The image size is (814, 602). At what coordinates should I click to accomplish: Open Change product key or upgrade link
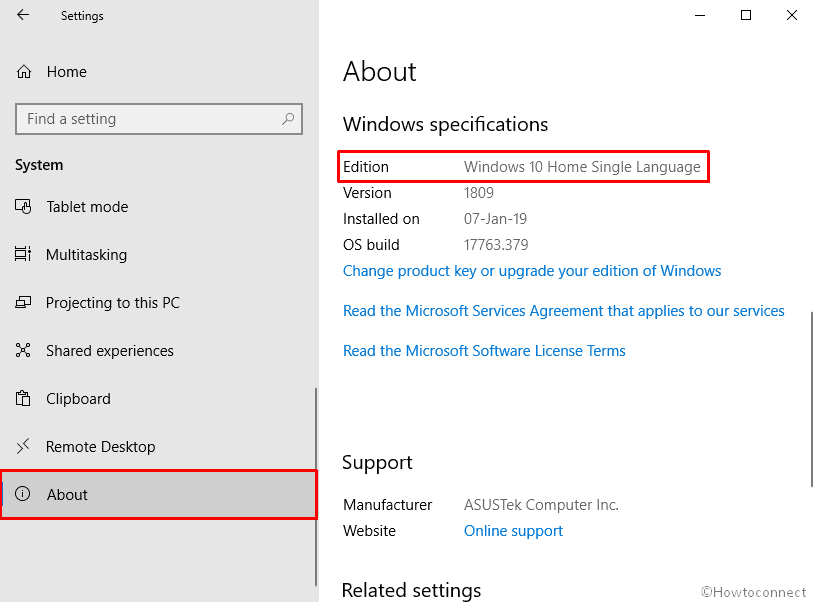coord(532,271)
